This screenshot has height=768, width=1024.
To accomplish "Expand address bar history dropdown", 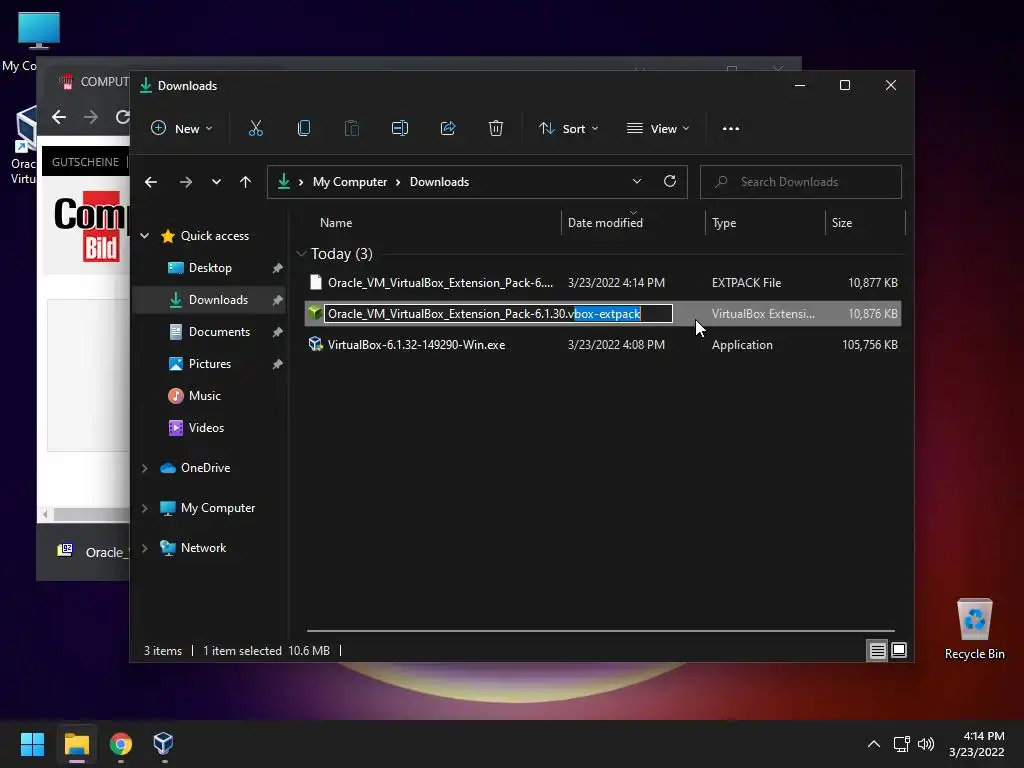I will (637, 182).
